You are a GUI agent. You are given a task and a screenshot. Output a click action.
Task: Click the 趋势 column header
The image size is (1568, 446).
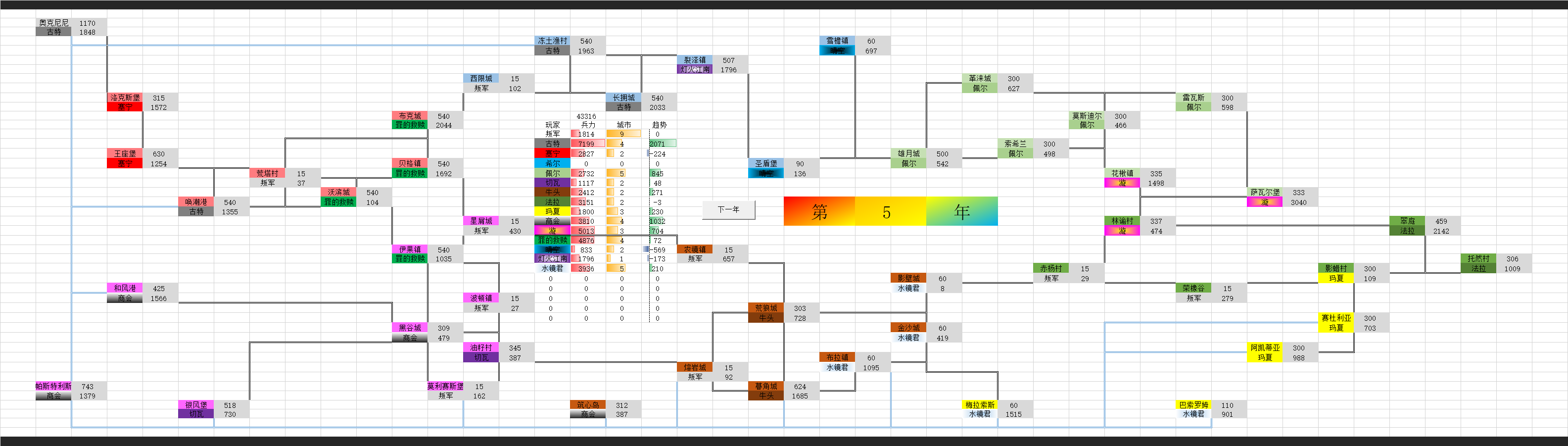659,125
